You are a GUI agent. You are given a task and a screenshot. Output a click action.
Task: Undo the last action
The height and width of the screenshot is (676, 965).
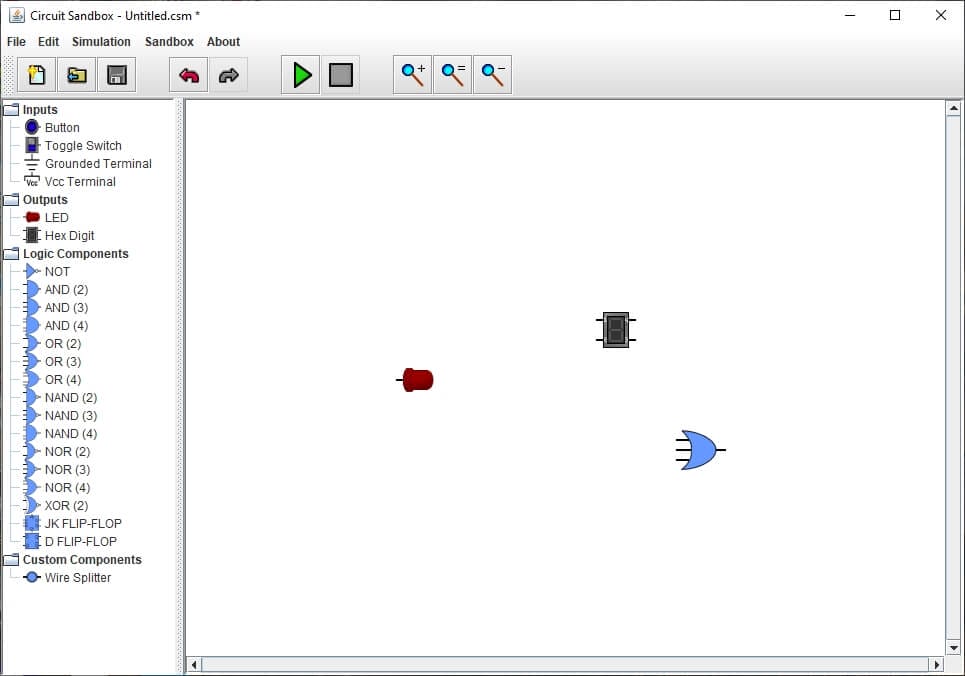click(x=188, y=74)
